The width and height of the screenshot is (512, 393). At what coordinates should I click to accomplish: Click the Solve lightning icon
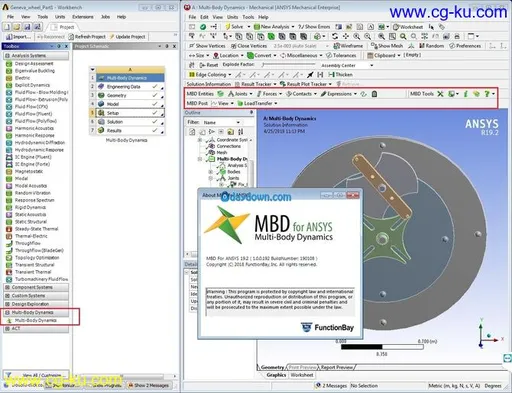tap(228, 27)
